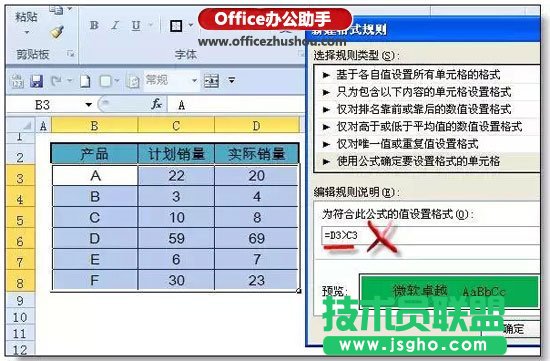This screenshot has width=550, height=361.
Task: Click the 产品 header cell
Action: click(x=94, y=154)
